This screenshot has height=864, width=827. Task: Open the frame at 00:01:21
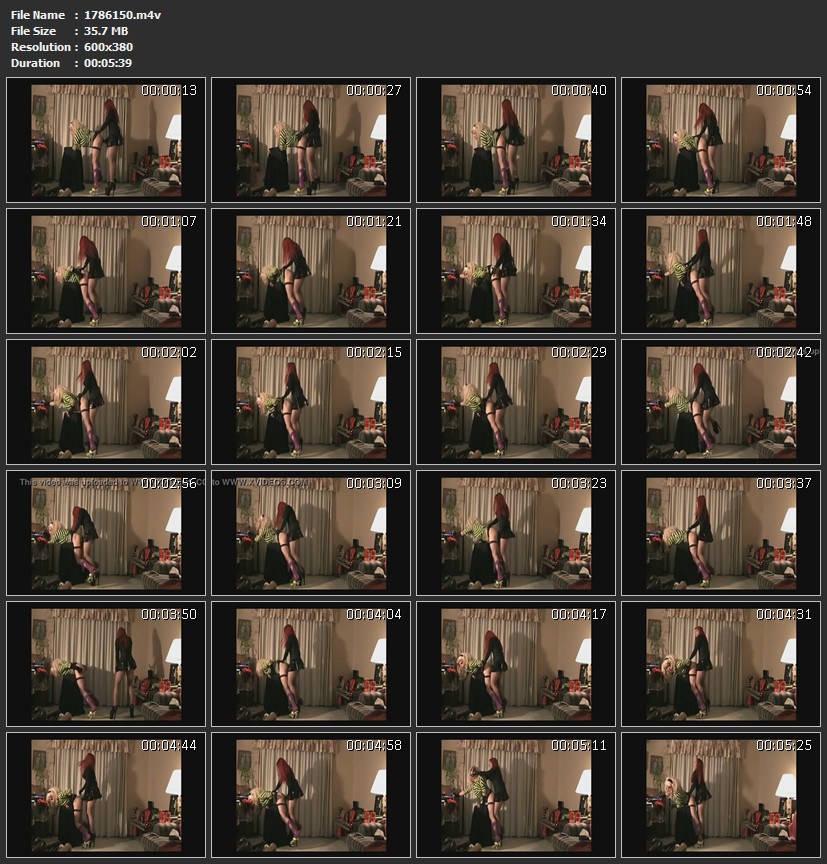(x=311, y=271)
